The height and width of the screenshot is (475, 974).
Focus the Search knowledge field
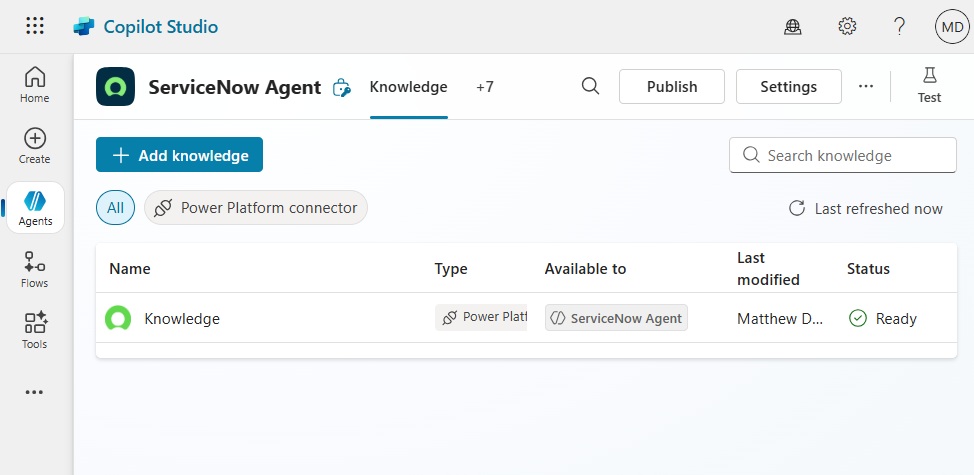tap(843, 155)
